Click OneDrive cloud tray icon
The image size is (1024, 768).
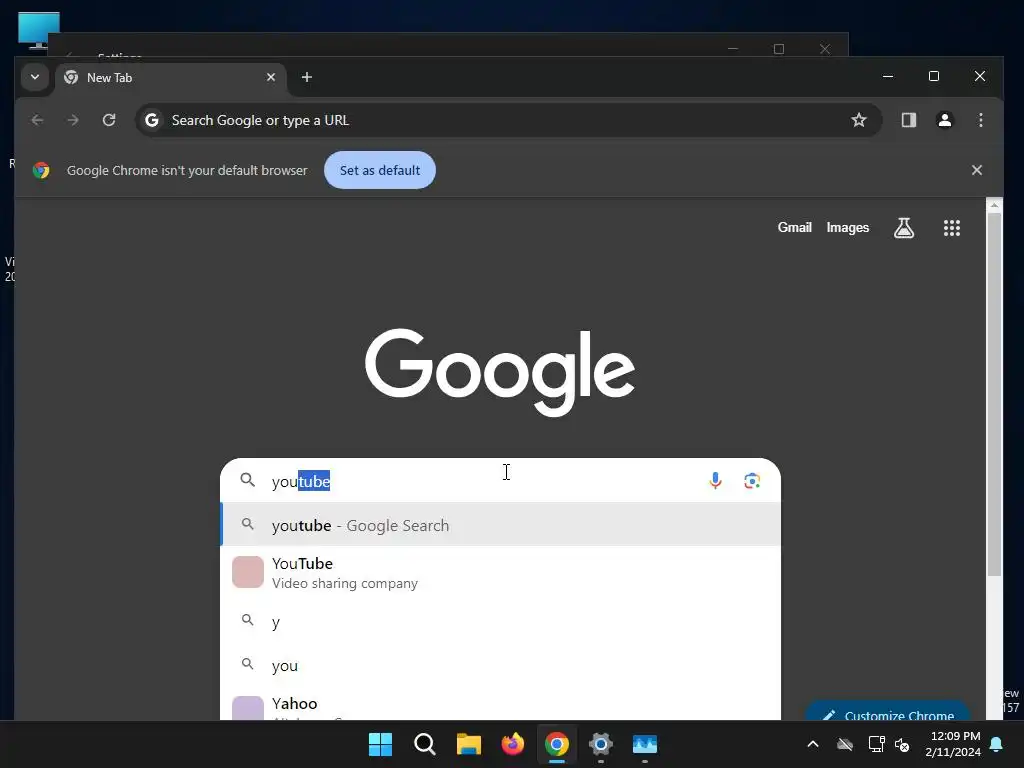[x=845, y=744]
